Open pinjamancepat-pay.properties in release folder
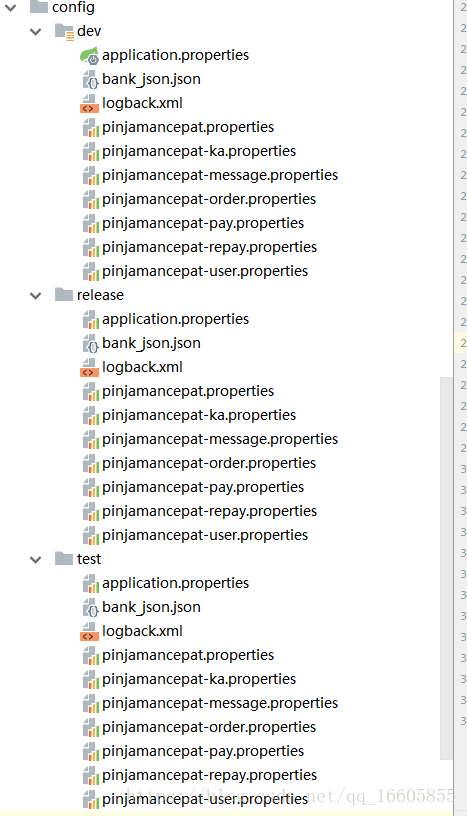This screenshot has height=816, width=467. (203, 487)
